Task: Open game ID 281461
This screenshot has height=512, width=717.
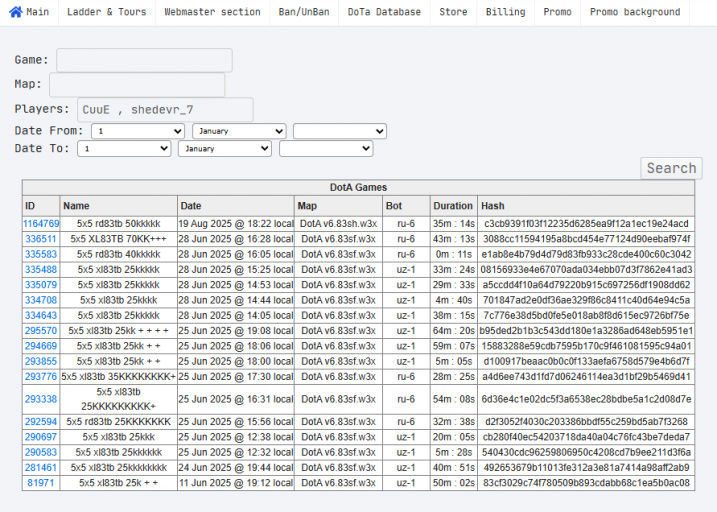Action: click(x=41, y=468)
